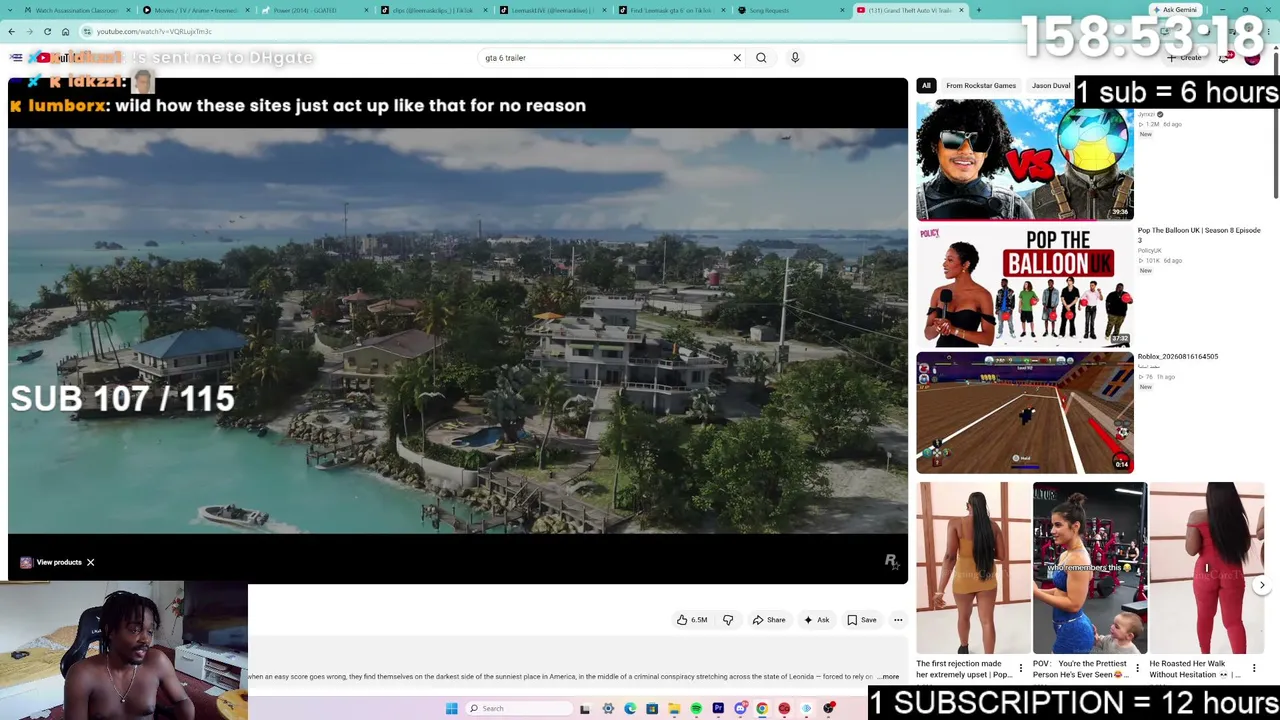Viewport: 1280px width, 720px height.
Task: Open the Find 'Leemask gta 6' TikTok tab
Action: coord(671,10)
